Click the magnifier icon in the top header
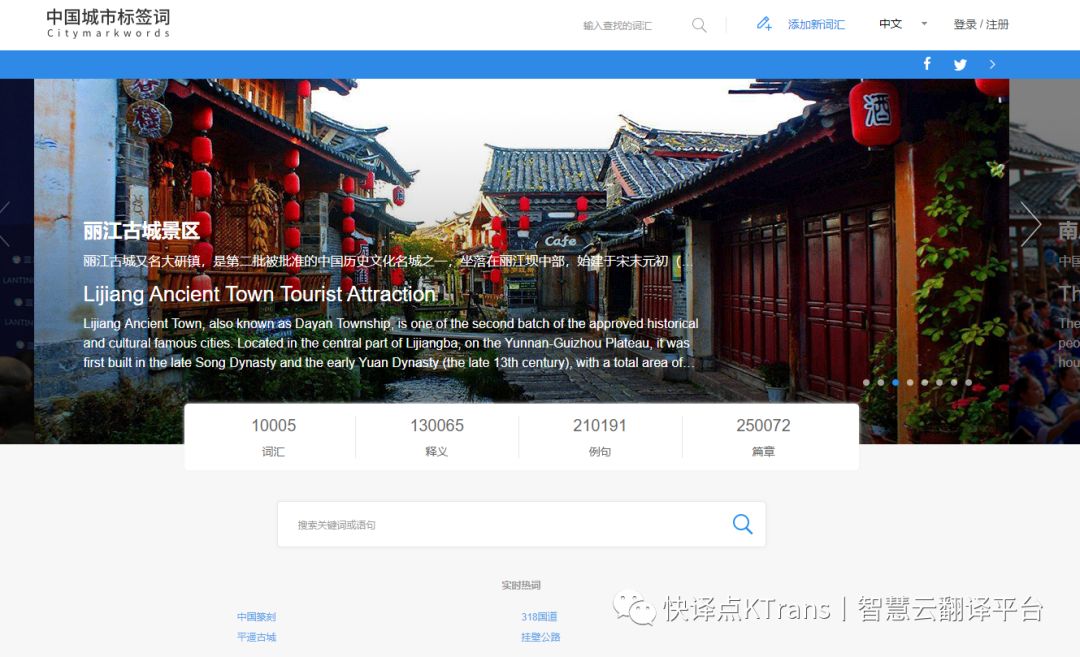 pyautogui.click(x=699, y=25)
